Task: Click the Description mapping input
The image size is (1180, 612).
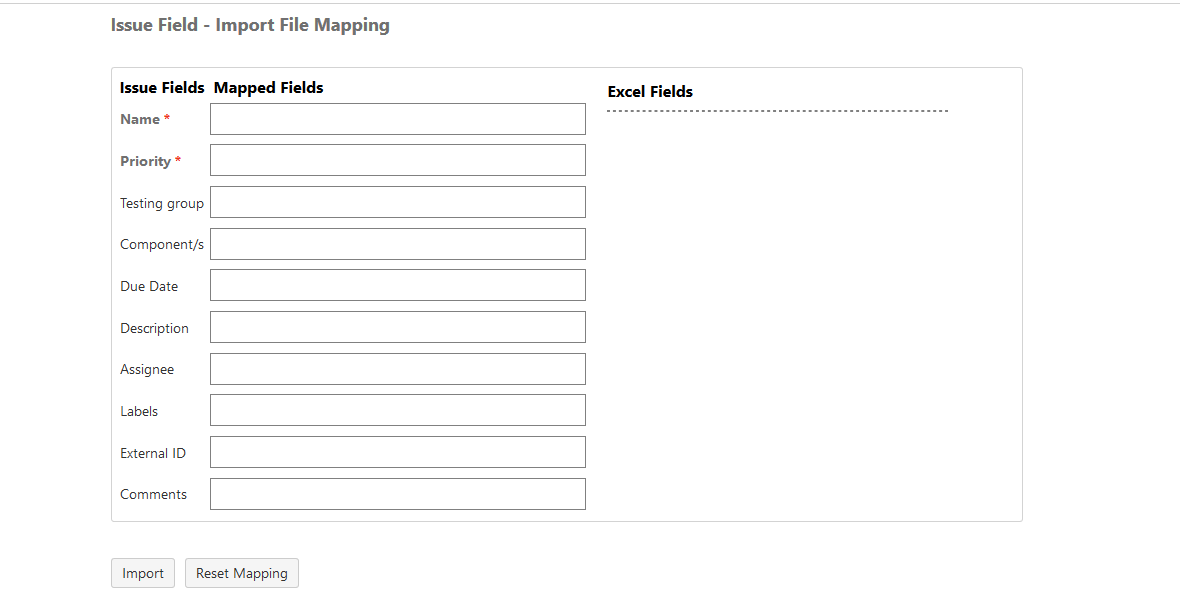Action: 397,327
